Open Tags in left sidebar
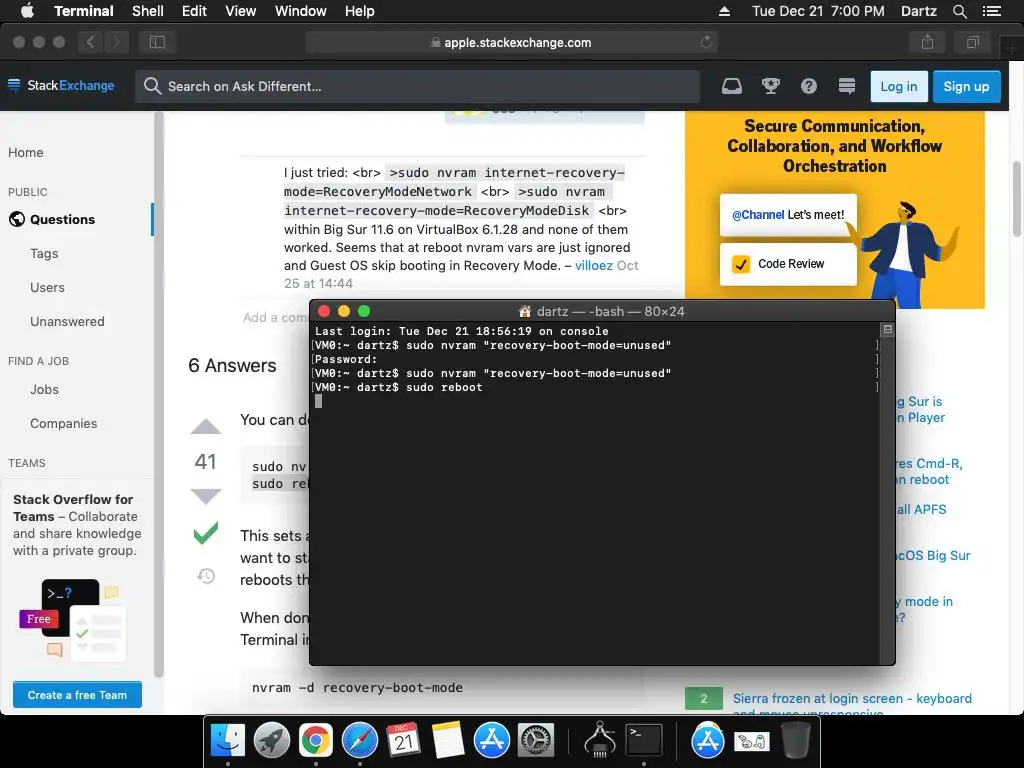Image resolution: width=1024 pixels, height=768 pixels. click(44, 253)
